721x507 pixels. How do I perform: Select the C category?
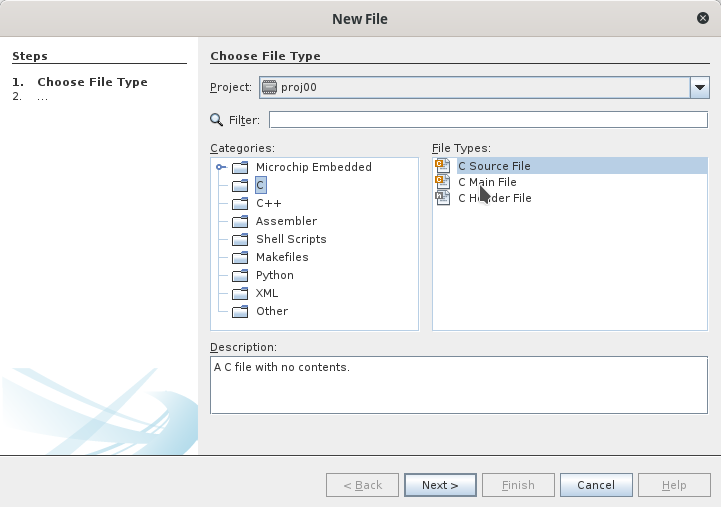260,185
